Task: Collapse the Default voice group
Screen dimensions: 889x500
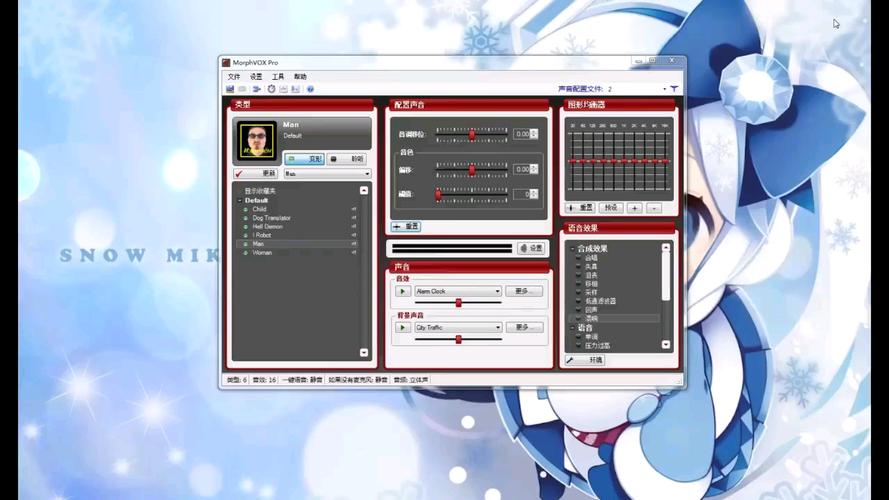Action: tap(240, 201)
